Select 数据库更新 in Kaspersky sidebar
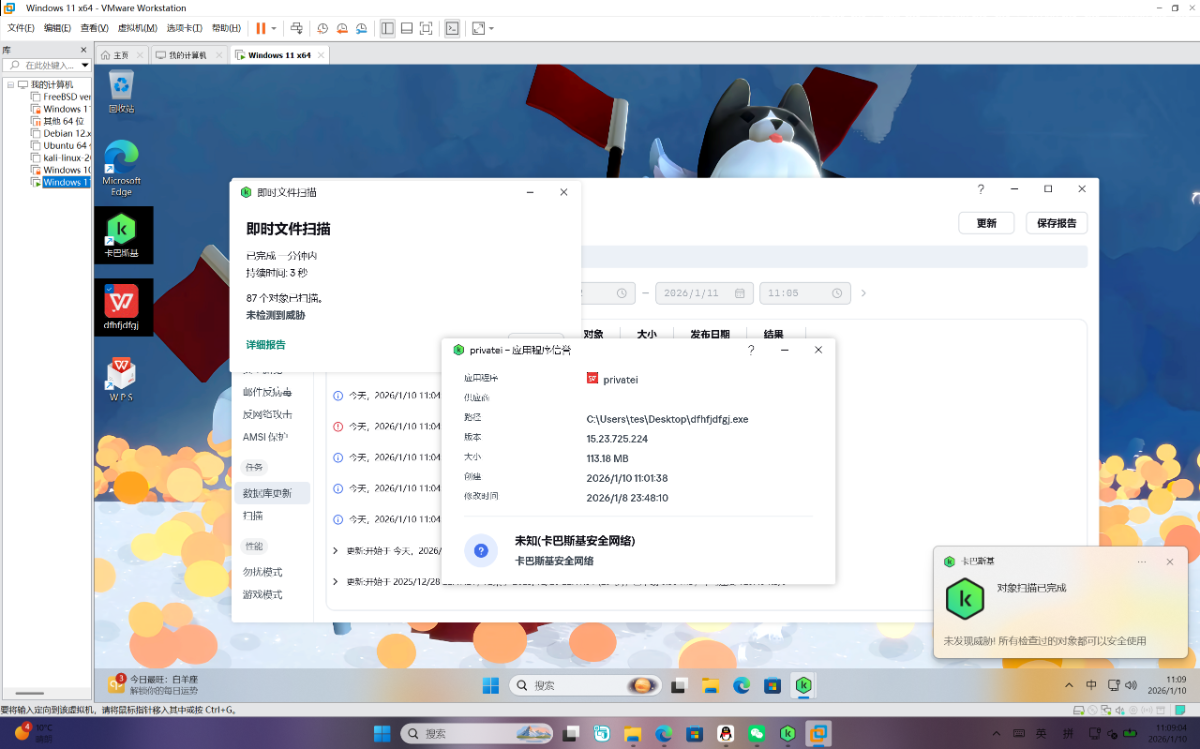The height and width of the screenshot is (749, 1200). [272, 493]
